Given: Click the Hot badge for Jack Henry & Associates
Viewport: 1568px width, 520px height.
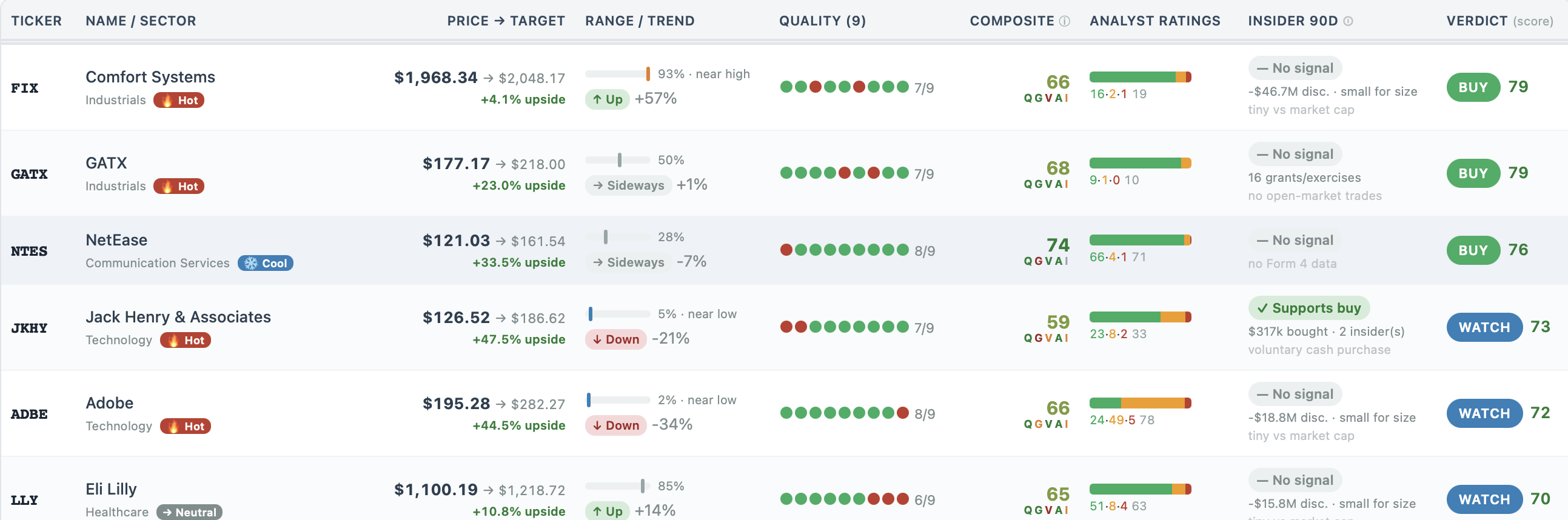Looking at the screenshot, I should coord(186,341).
